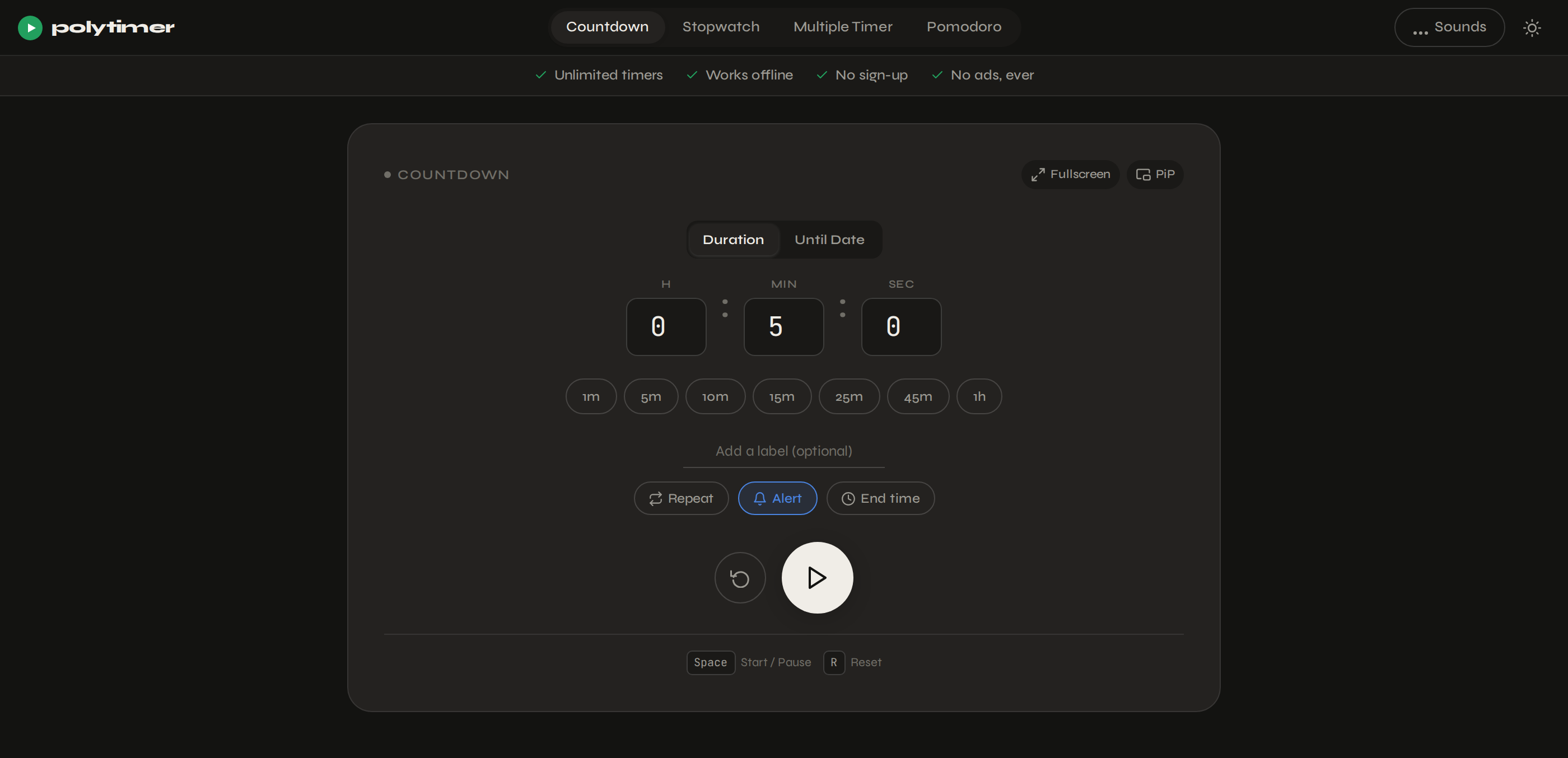Open the Sounds panel
Image resolution: width=1568 pixels, height=758 pixels.
(x=1449, y=27)
